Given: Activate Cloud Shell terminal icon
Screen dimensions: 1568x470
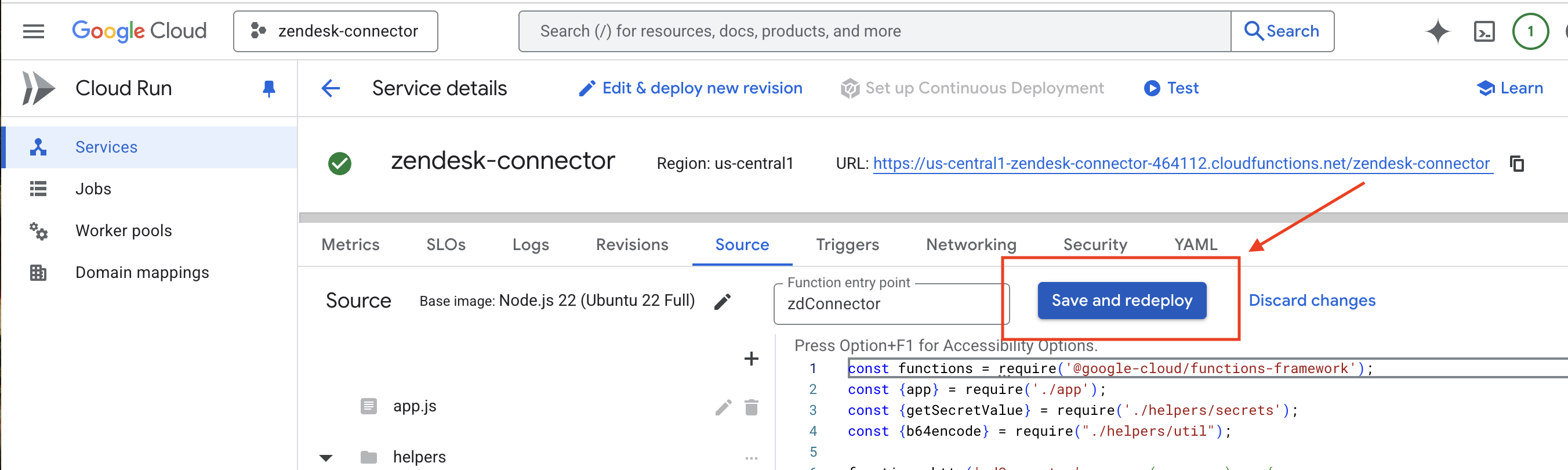Looking at the screenshot, I should coord(1483,31).
